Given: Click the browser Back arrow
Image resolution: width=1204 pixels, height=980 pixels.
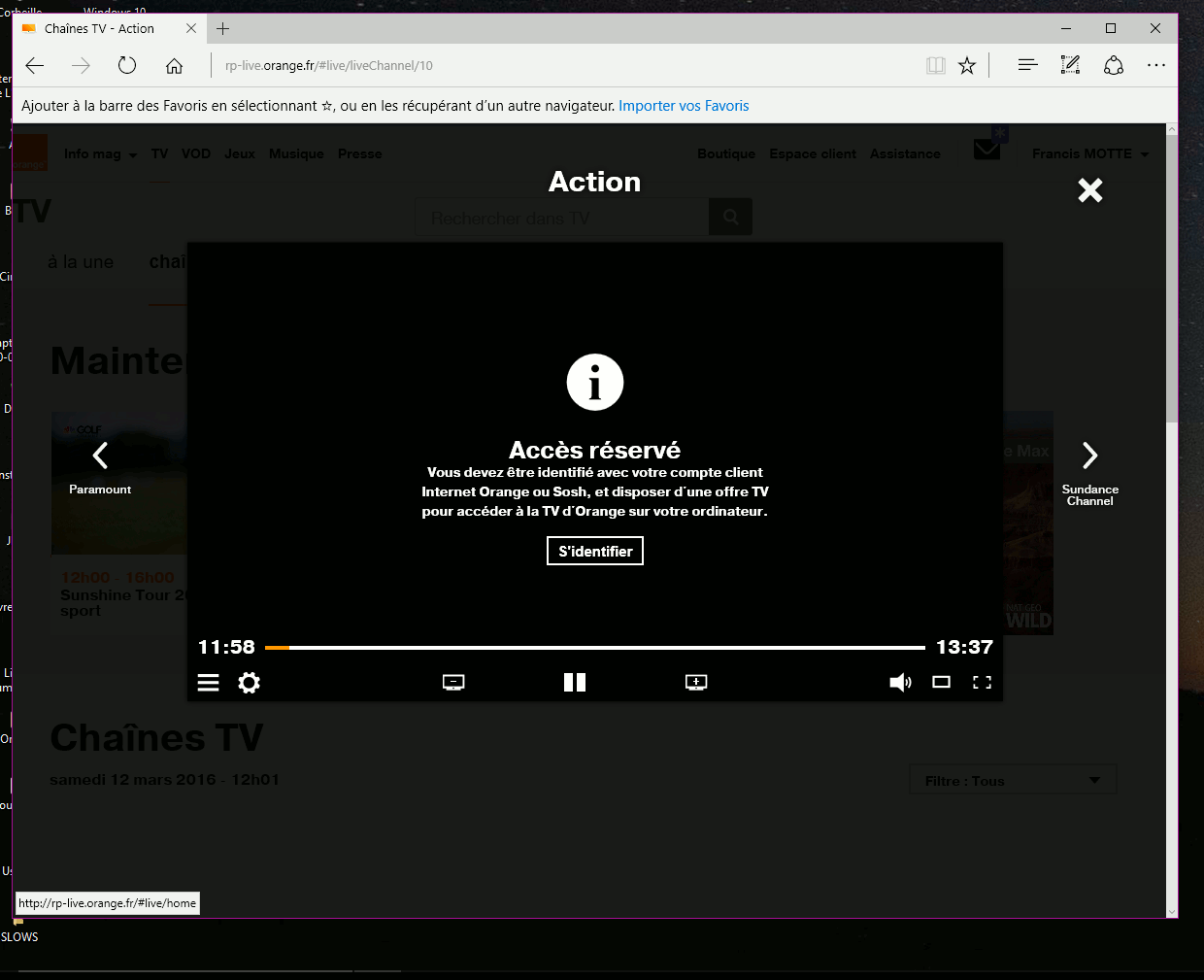Looking at the screenshot, I should tap(35, 65).
